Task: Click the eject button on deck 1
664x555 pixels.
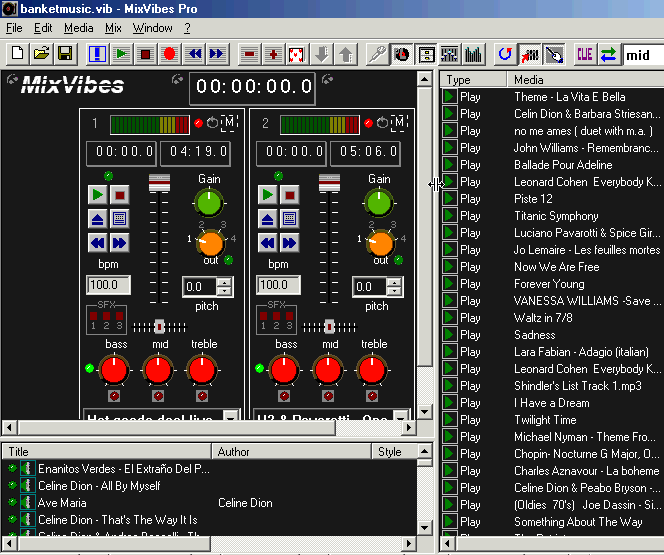Action: tap(97, 218)
